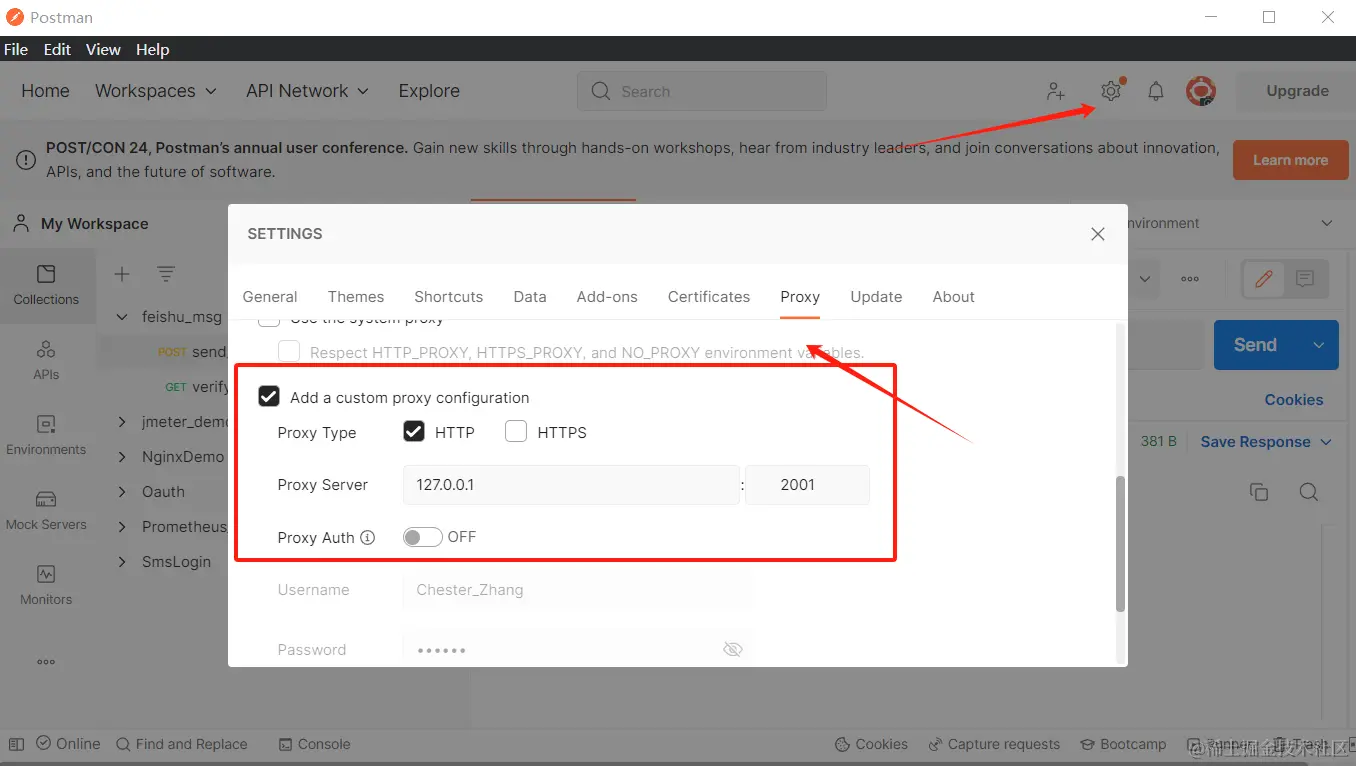The height and width of the screenshot is (766, 1356).
Task: Go to the Home page
Action: (x=46, y=91)
